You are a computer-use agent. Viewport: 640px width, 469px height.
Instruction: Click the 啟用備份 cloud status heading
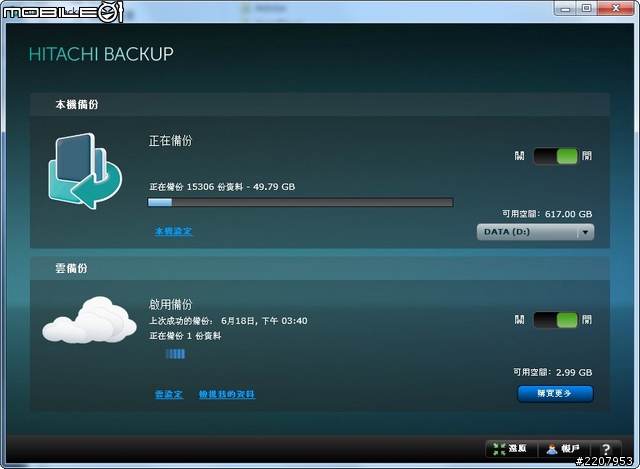coord(170,304)
